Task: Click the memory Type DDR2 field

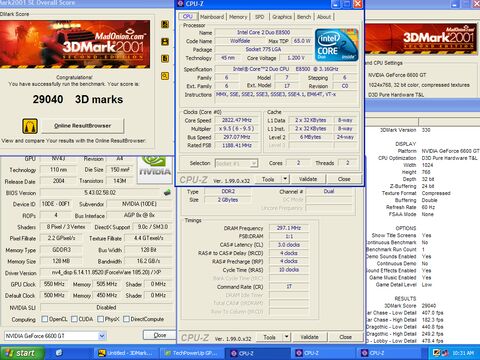Action: (x=228, y=191)
